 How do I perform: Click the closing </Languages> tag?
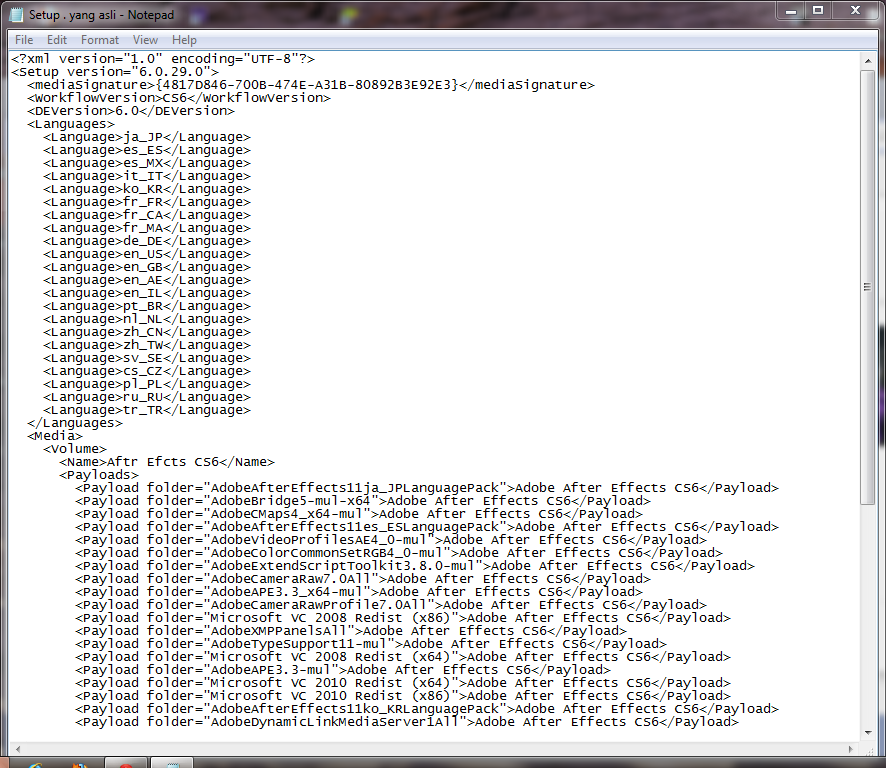[75, 423]
